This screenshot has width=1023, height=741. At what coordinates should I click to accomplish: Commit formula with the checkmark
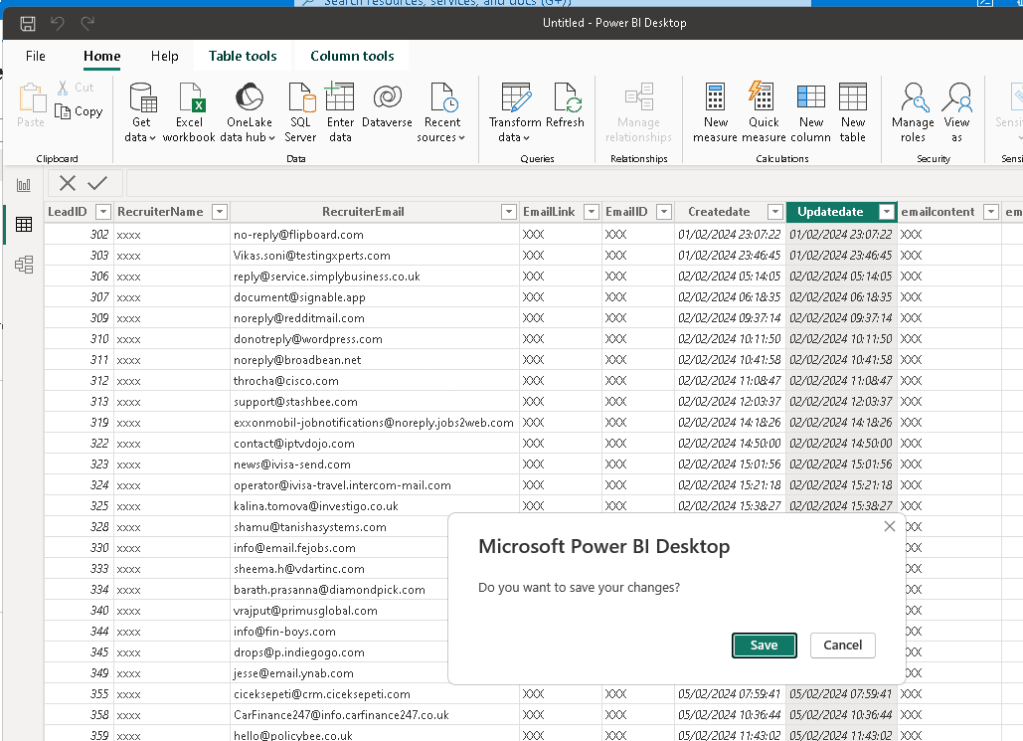coord(97,183)
